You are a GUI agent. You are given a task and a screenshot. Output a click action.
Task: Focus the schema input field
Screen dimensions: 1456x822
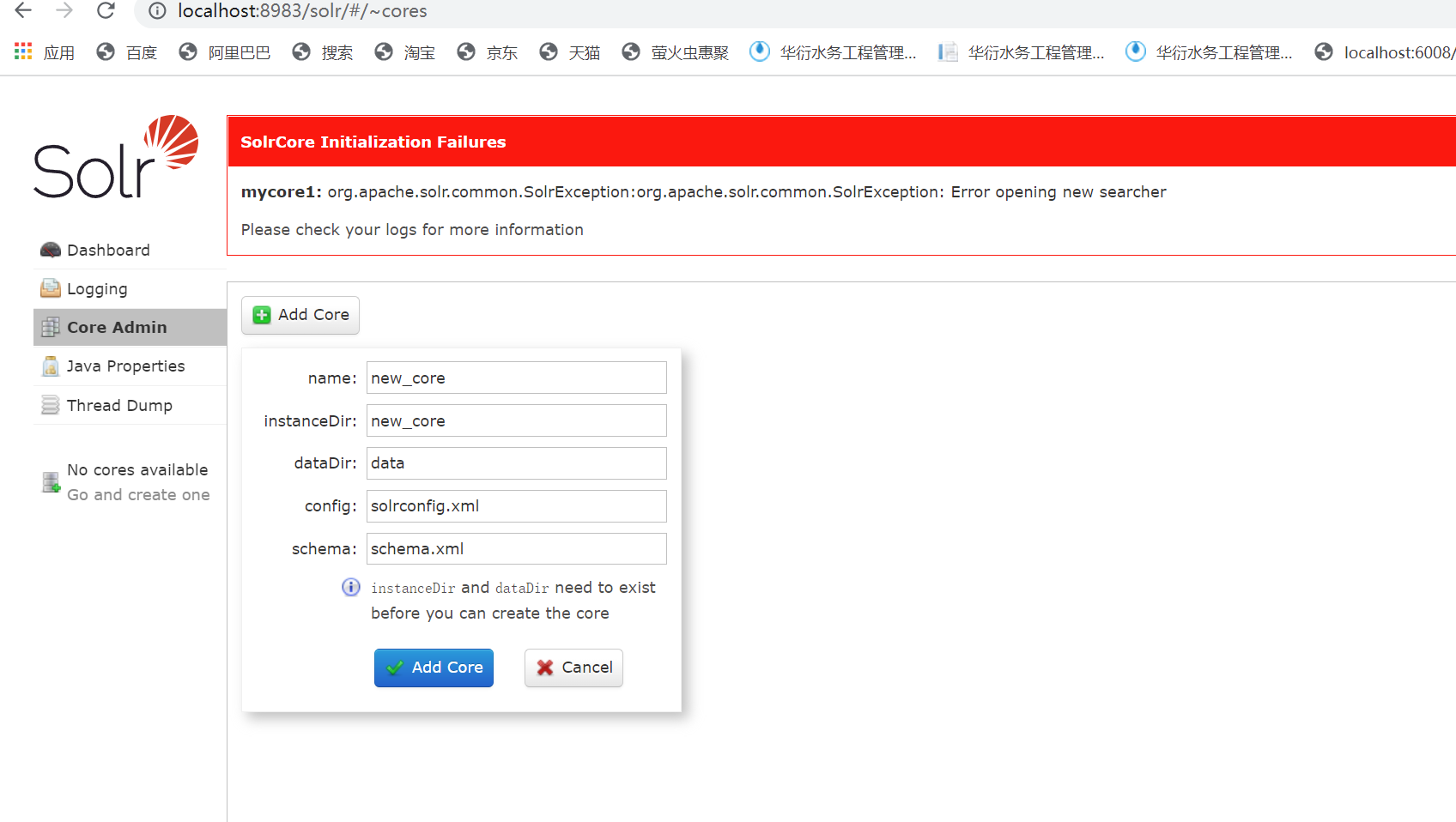click(x=516, y=549)
